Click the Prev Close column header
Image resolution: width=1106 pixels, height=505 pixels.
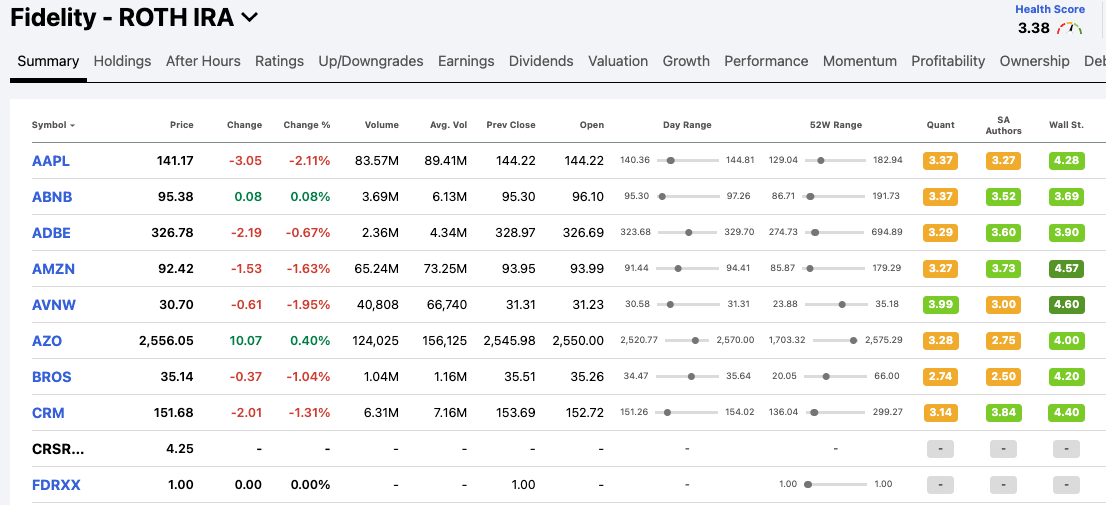(x=511, y=125)
